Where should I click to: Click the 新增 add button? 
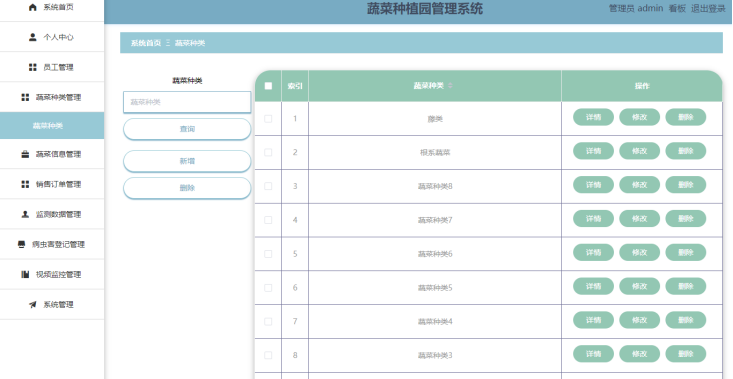click(187, 161)
